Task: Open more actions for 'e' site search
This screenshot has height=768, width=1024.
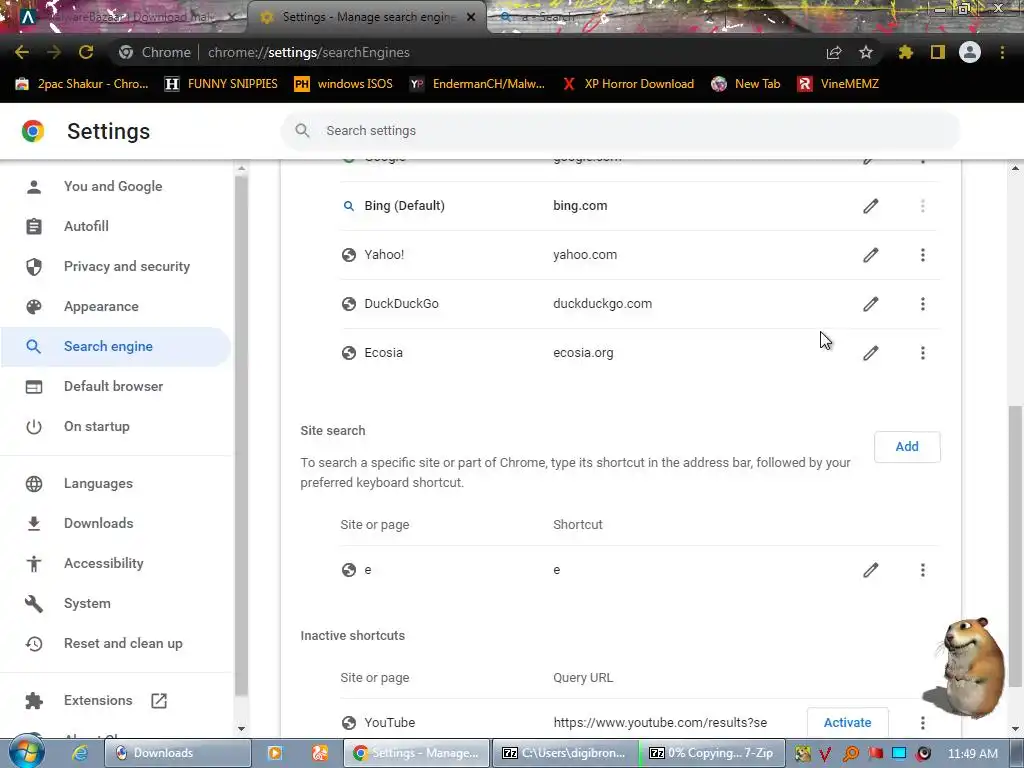Action: point(923,570)
